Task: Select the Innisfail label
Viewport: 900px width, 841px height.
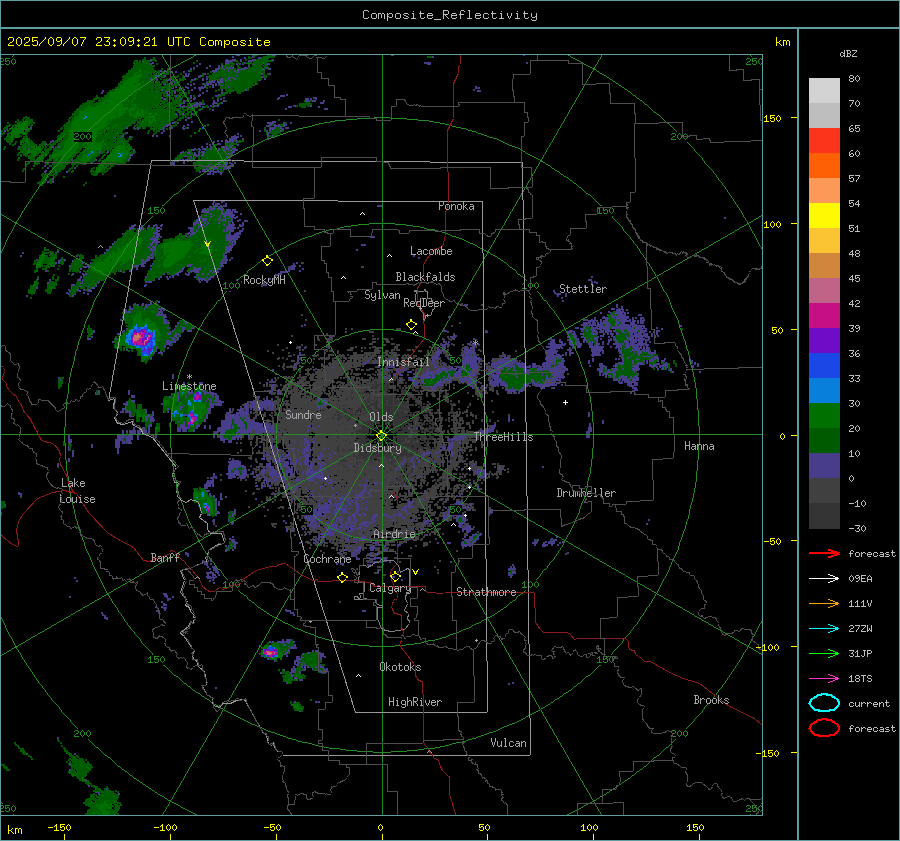Action: tap(403, 362)
